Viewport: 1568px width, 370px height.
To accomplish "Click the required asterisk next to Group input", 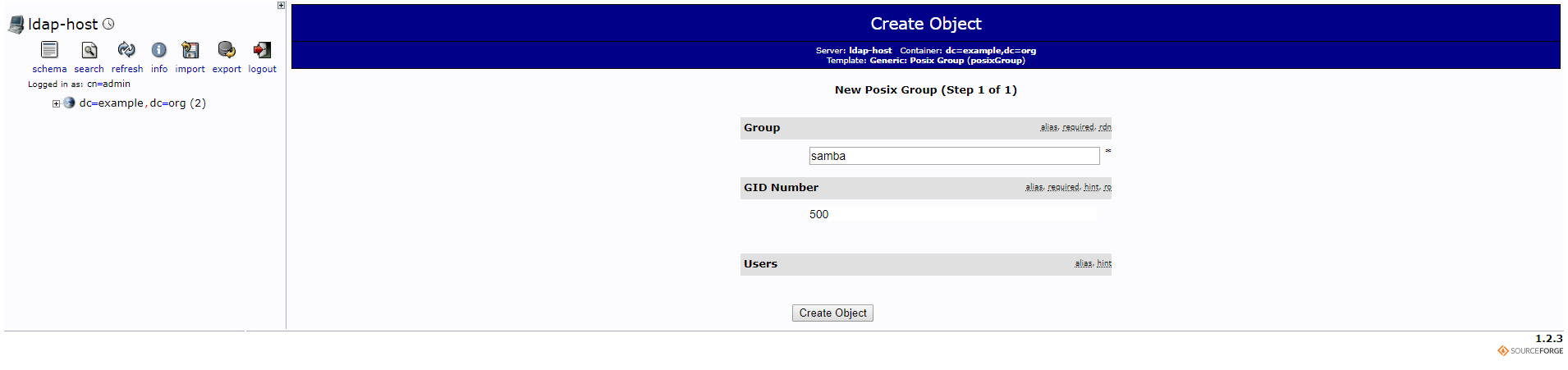I will click(x=1107, y=151).
